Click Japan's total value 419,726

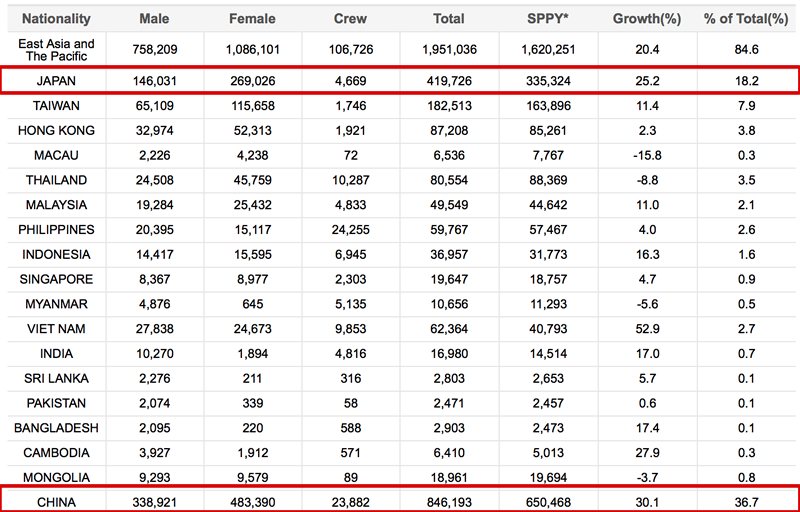tap(449, 81)
